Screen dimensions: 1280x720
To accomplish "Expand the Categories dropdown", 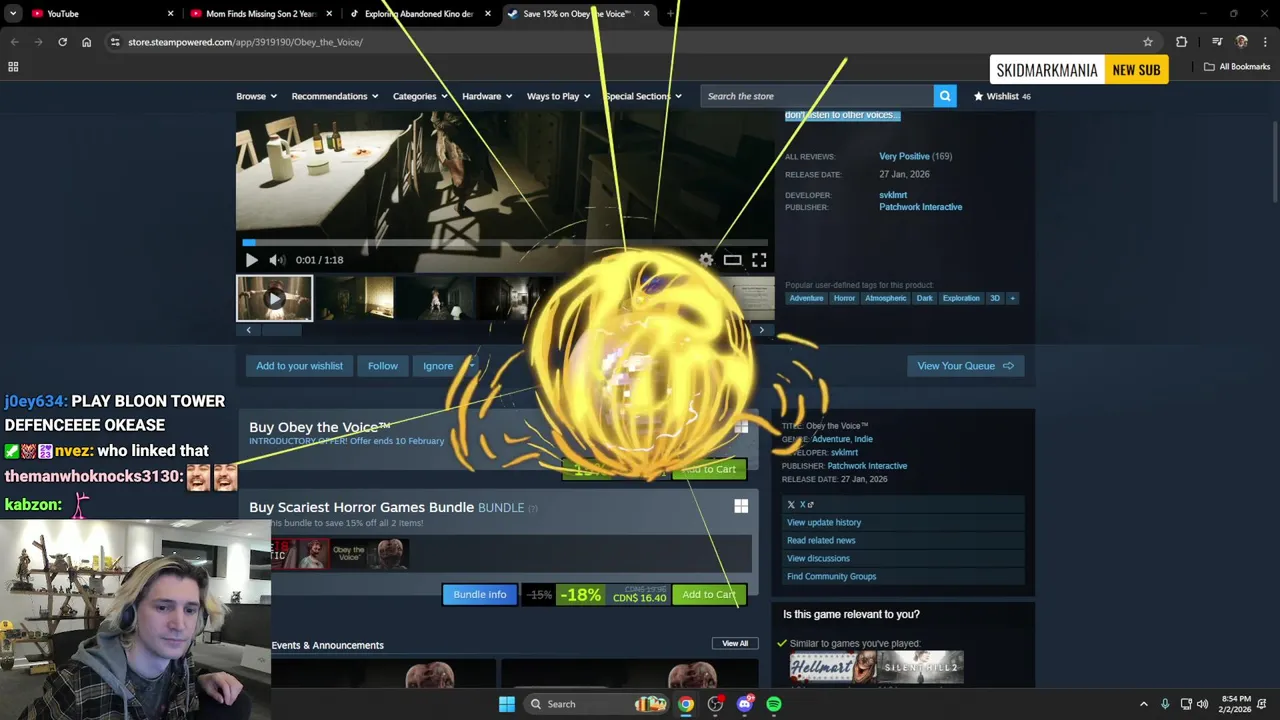I will point(420,96).
